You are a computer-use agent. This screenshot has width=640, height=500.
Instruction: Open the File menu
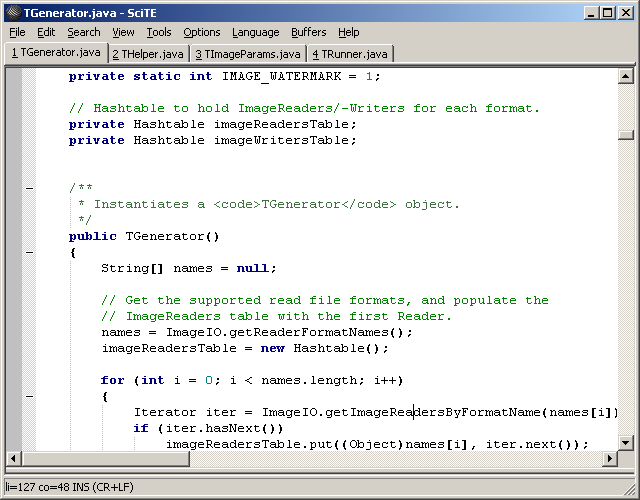tap(17, 32)
